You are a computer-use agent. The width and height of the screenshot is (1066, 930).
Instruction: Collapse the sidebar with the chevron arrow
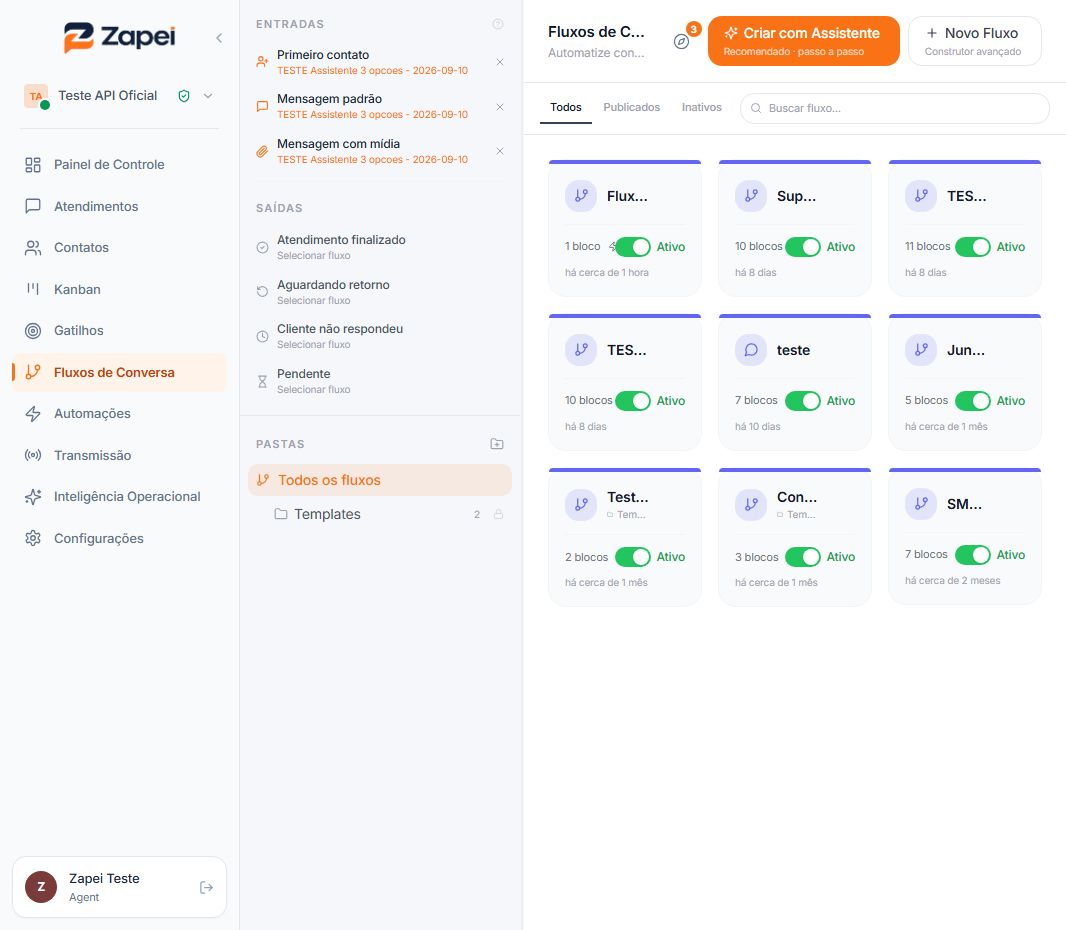click(219, 38)
